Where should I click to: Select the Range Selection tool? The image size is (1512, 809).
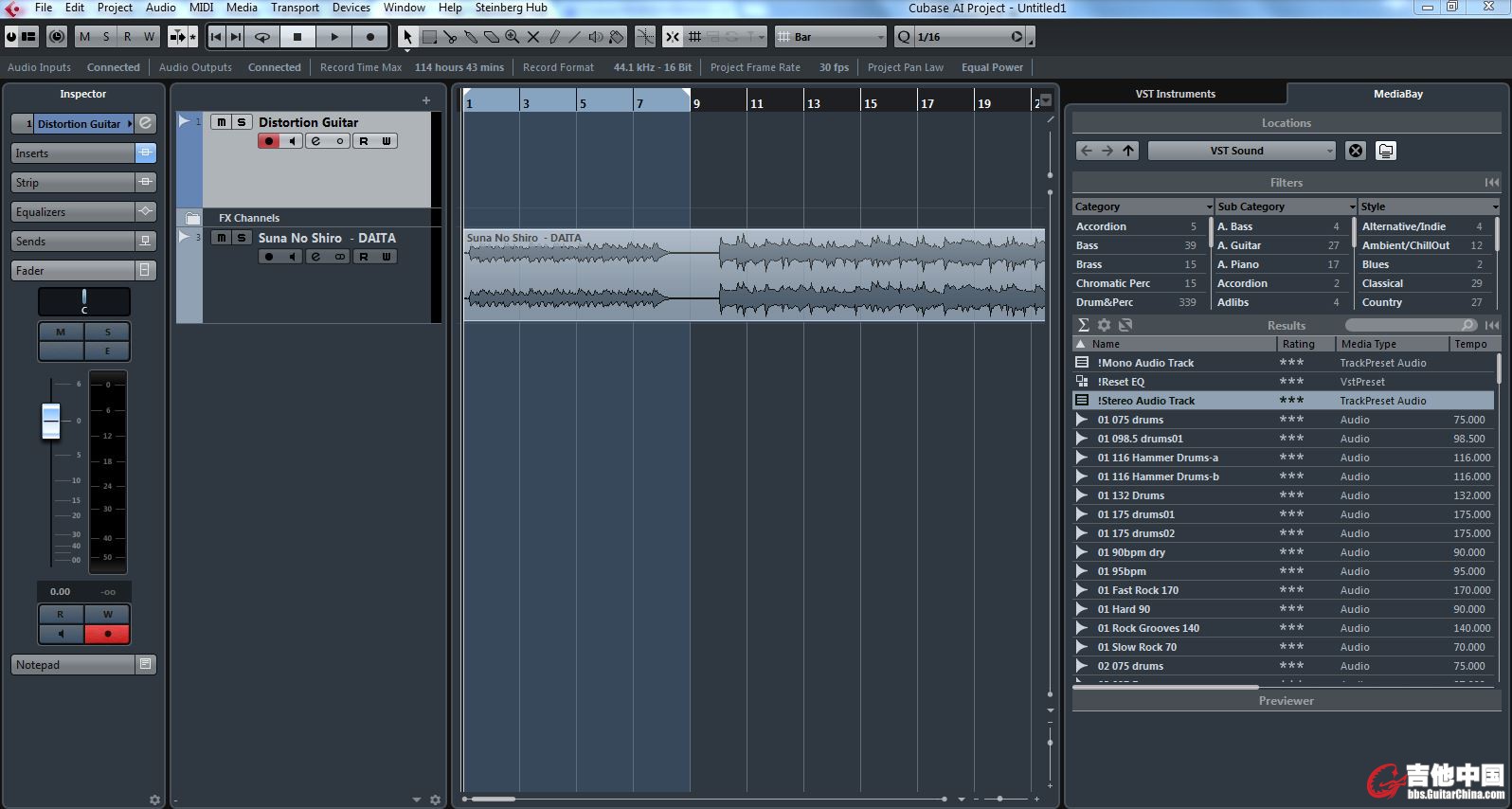click(429, 37)
